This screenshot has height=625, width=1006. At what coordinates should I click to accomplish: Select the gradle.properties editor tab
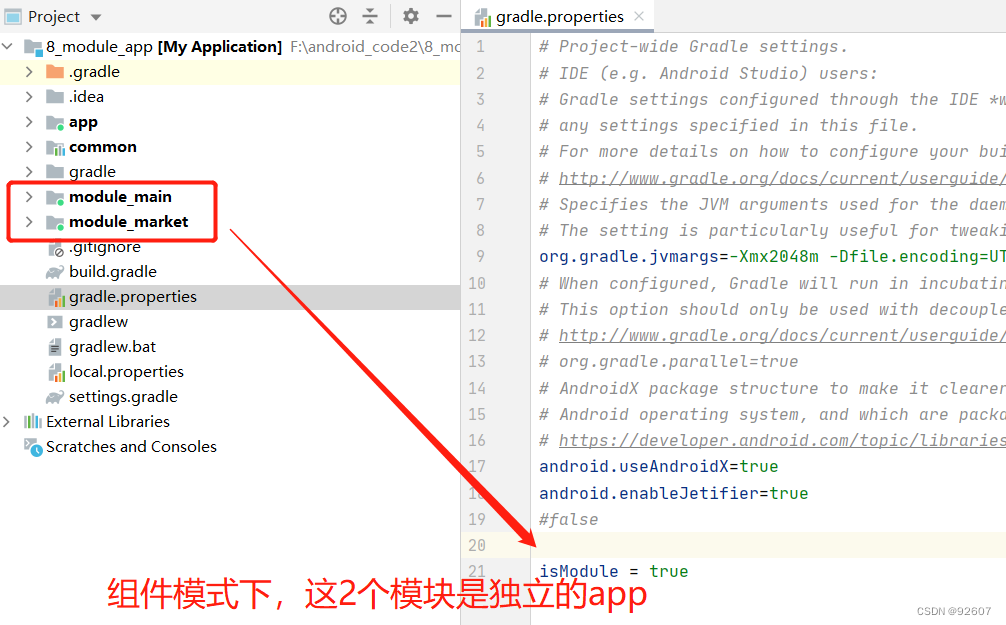tap(559, 17)
